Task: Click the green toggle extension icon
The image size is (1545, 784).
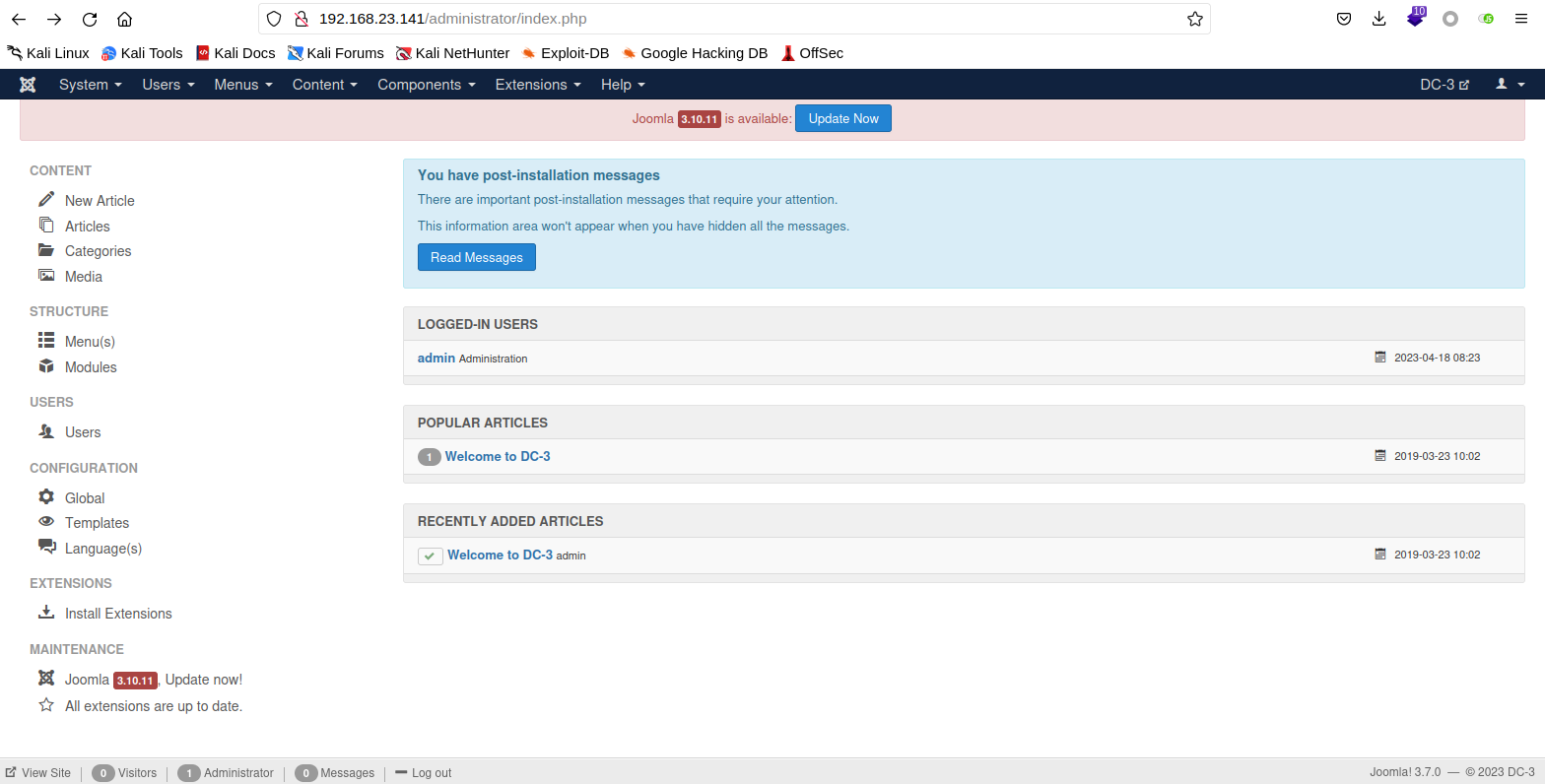Action: click(x=1486, y=19)
